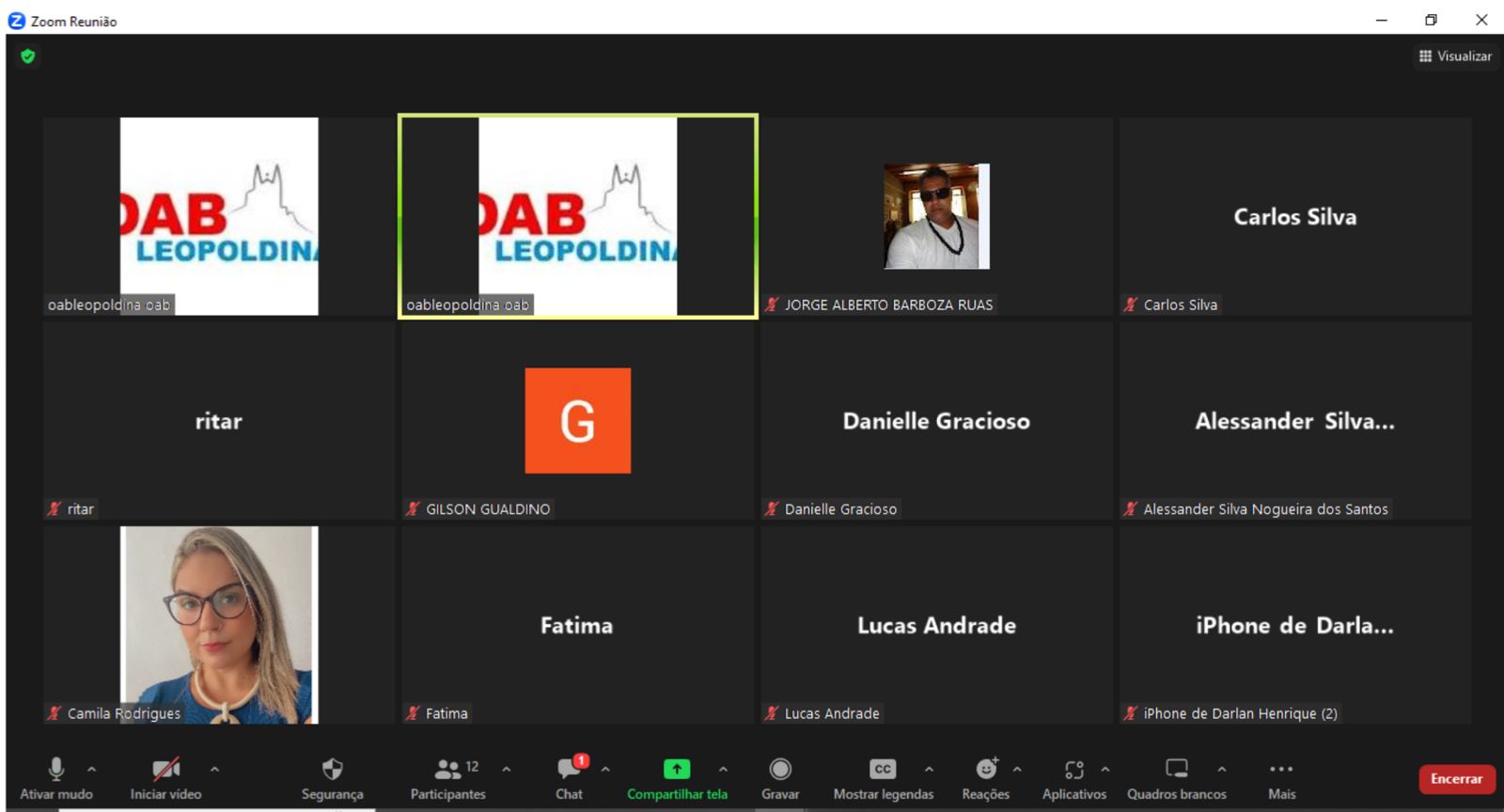The width and height of the screenshot is (1504, 812).
Task: Select the JORGE ALBERTO BARBOZA RUAS photo tile
Action: point(936,216)
